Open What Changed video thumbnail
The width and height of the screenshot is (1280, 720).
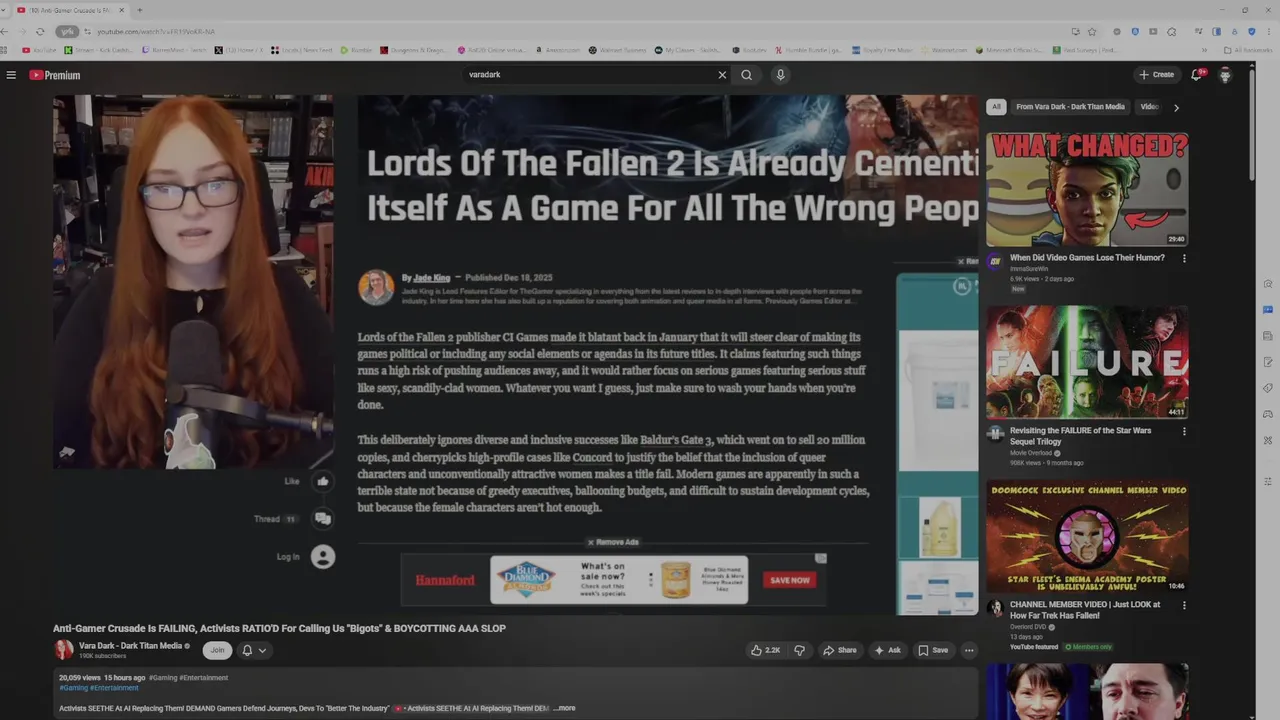click(x=1087, y=189)
